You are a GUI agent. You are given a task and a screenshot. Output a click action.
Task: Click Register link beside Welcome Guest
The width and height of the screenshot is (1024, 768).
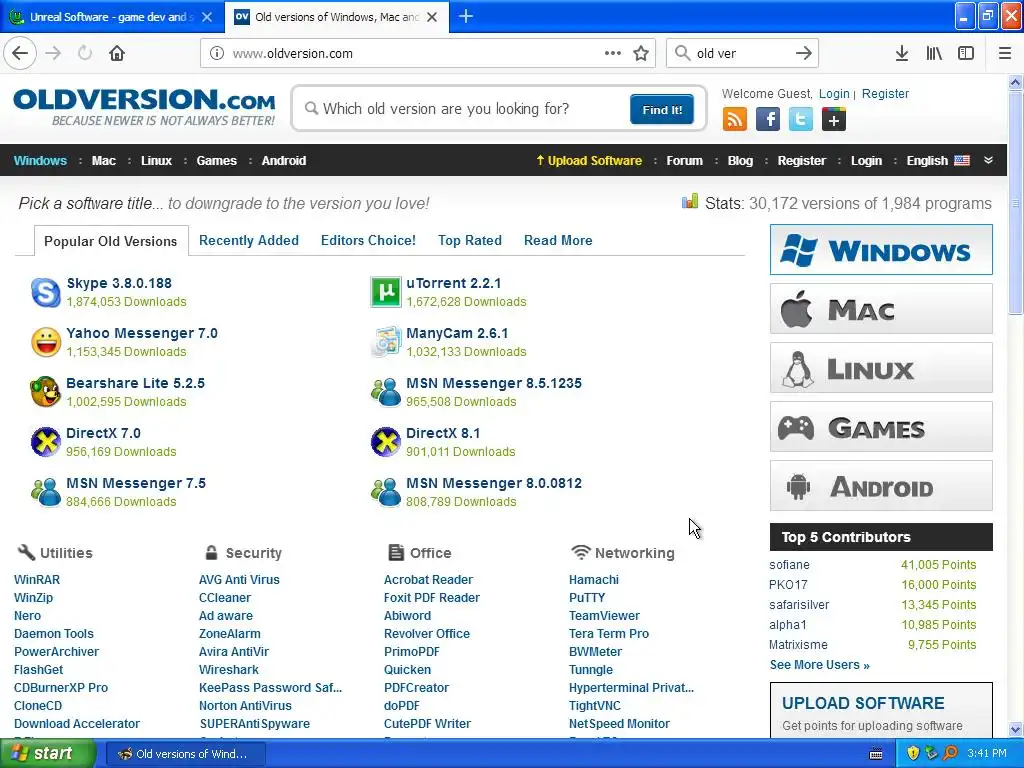pyautogui.click(x=885, y=93)
